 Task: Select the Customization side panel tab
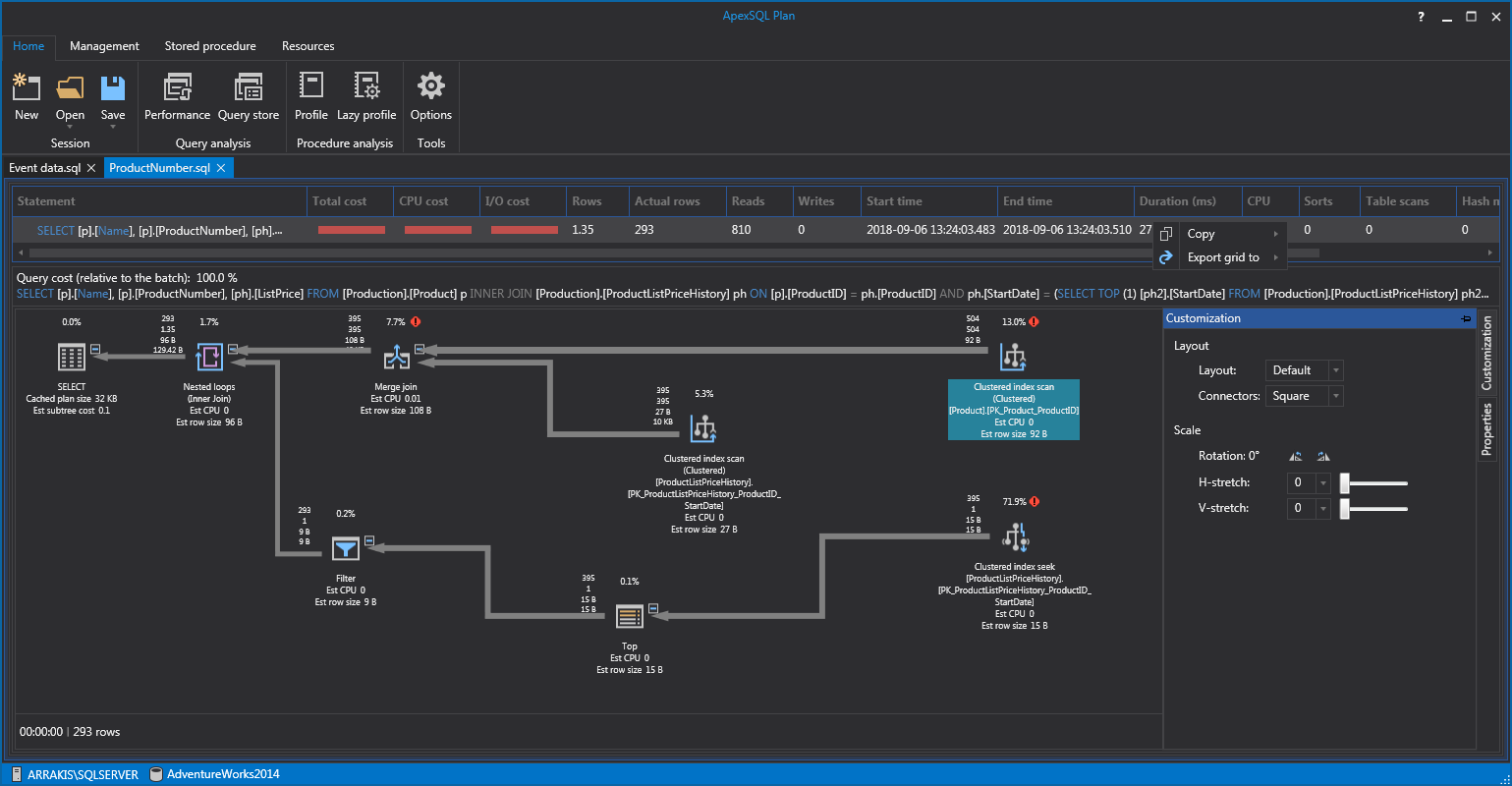click(x=1486, y=353)
